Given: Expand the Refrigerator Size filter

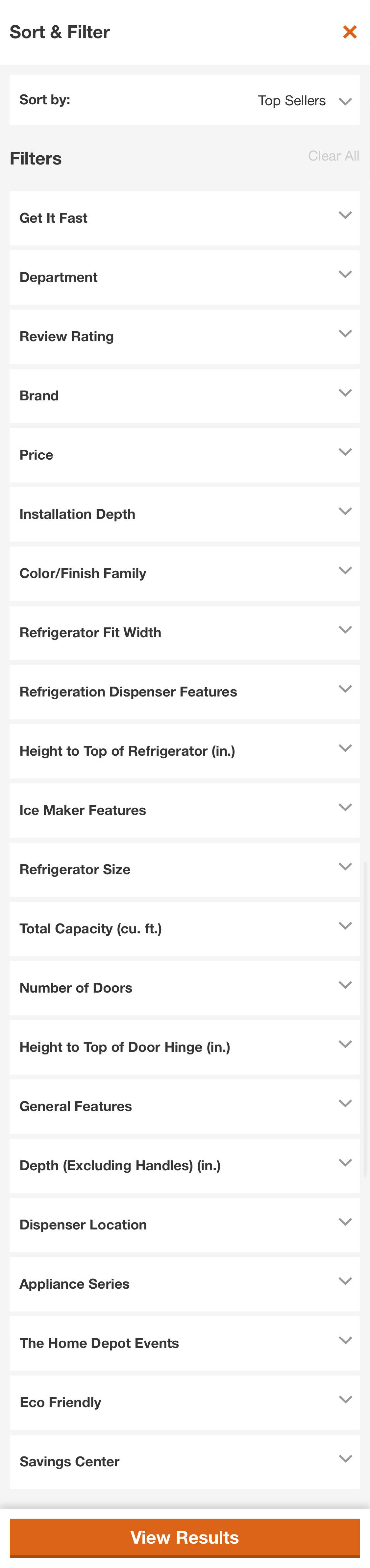Looking at the screenshot, I should pyautogui.click(x=185, y=869).
